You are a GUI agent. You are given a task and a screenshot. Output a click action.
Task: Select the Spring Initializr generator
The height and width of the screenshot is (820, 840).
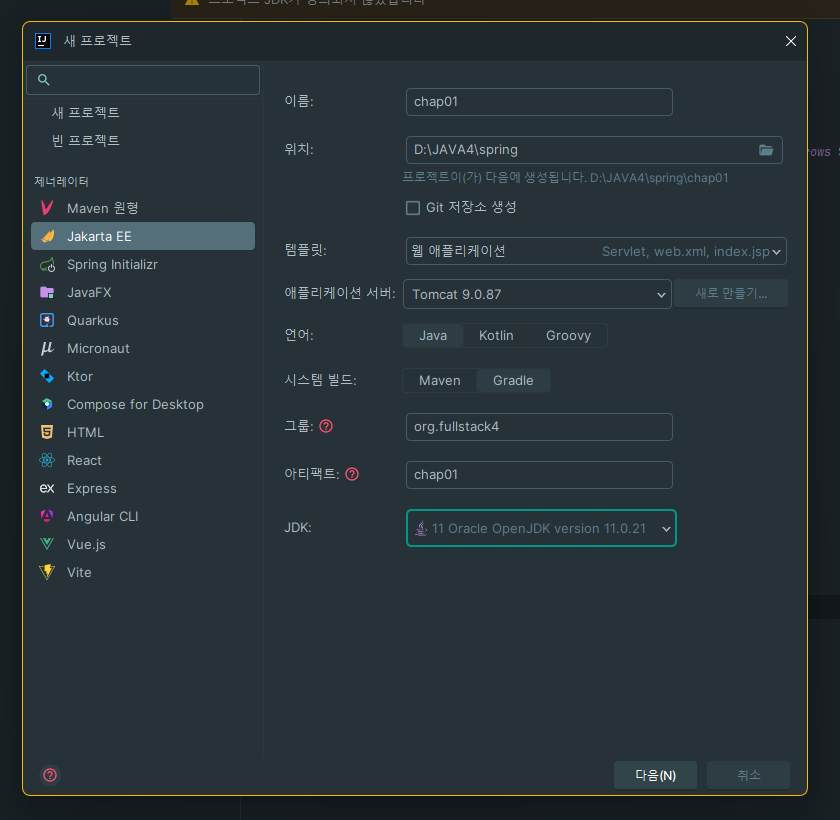(x=143, y=265)
